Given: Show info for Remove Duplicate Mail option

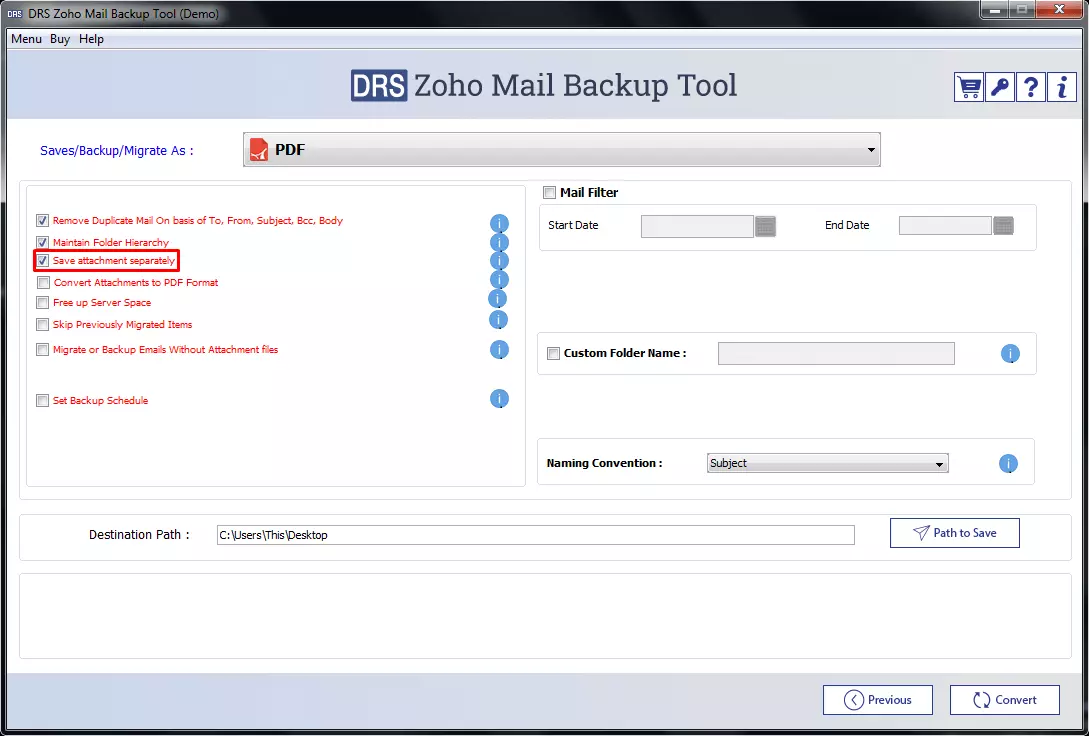Looking at the screenshot, I should [499, 224].
